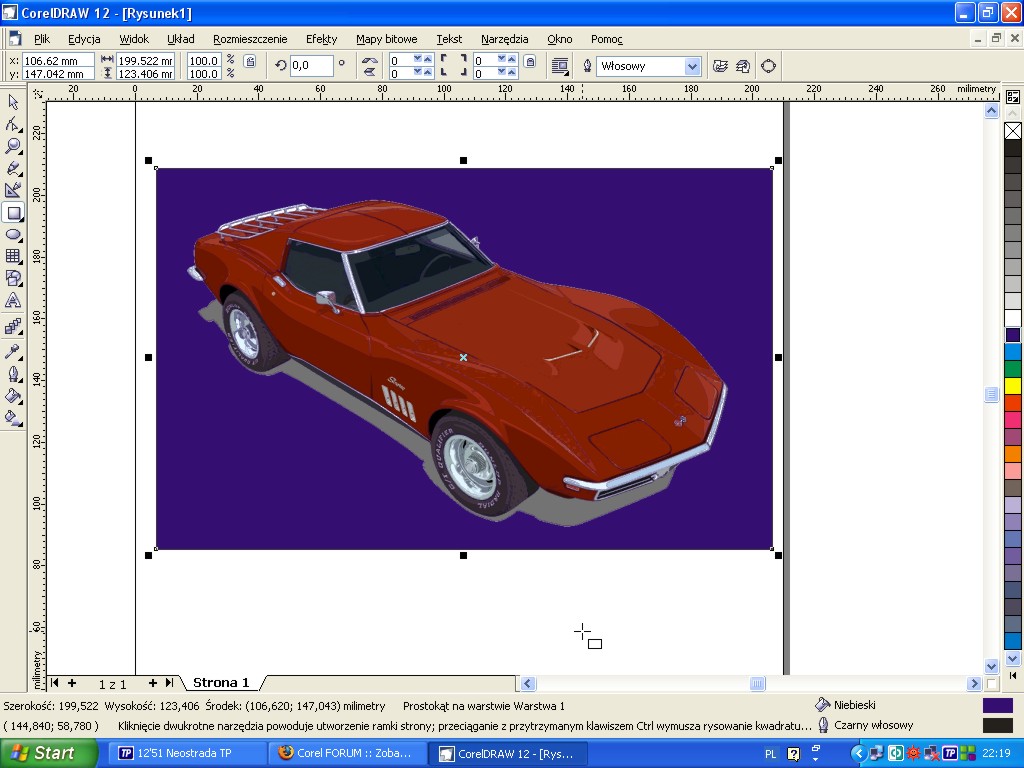The width and height of the screenshot is (1024, 768).
Task: Toggle round corners together lock
Action: point(530,62)
